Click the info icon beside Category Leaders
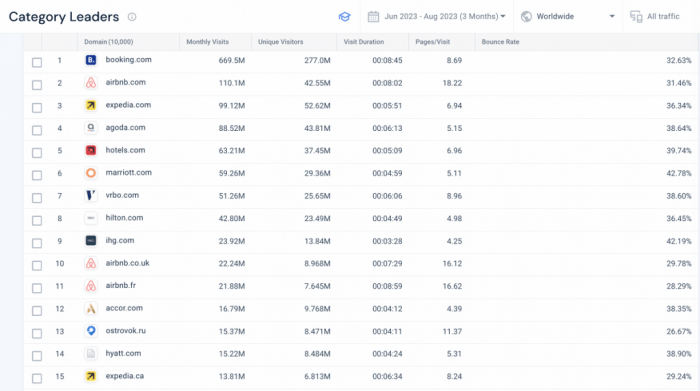The width and height of the screenshot is (700, 391). point(132,17)
